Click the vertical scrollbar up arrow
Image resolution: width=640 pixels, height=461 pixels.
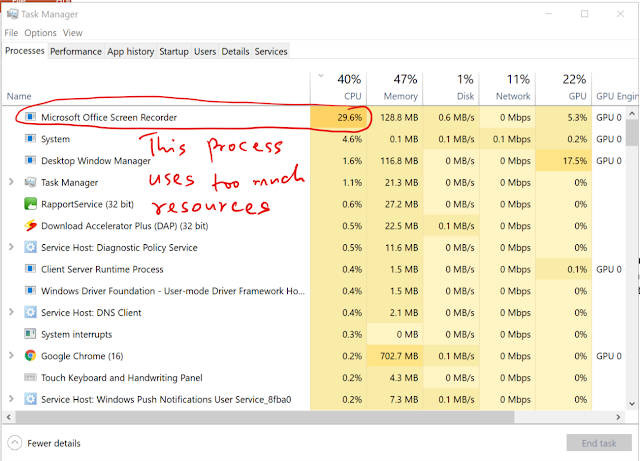[x=632, y=113]
